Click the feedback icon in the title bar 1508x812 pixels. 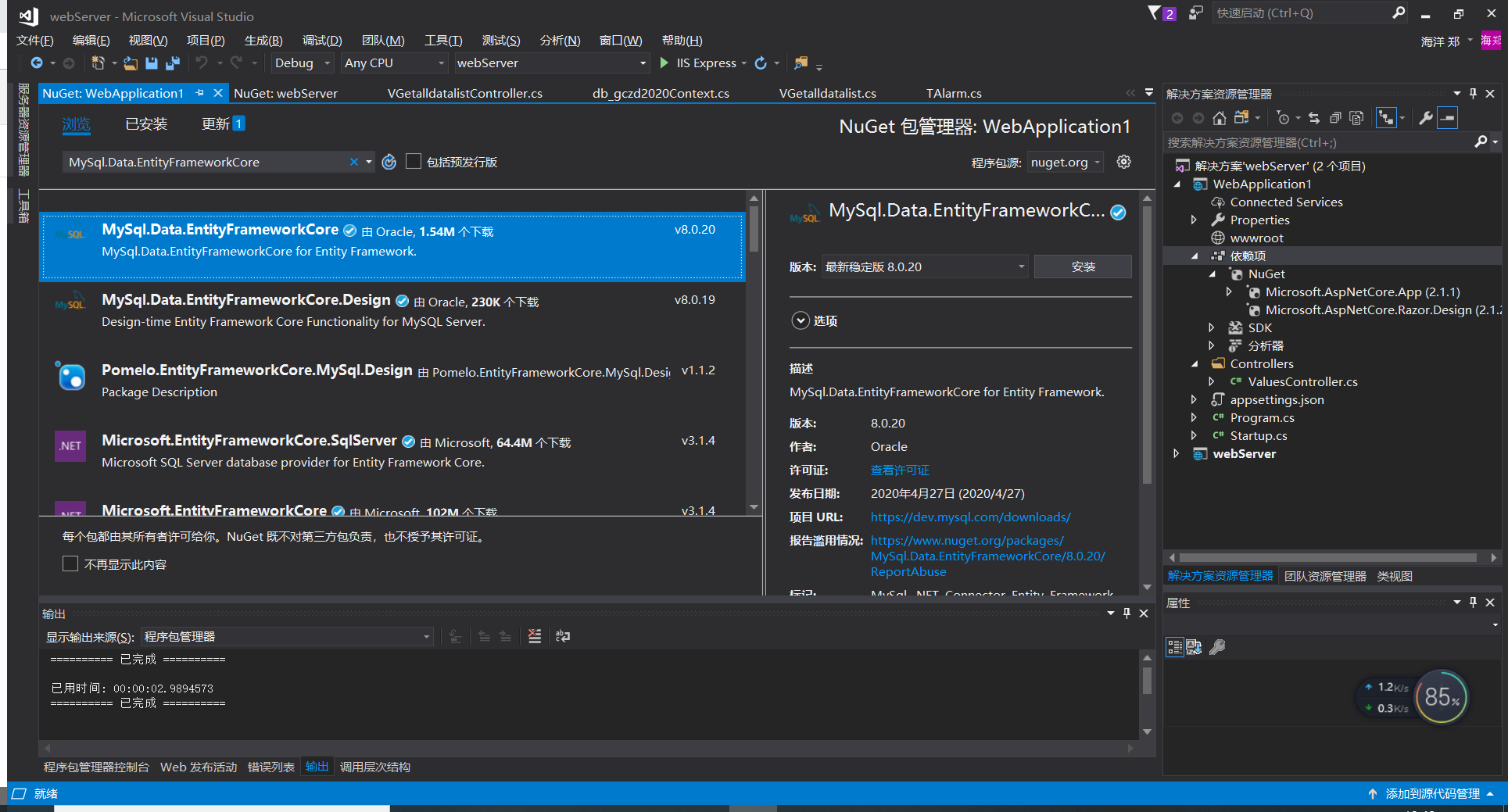(x=1195, y=13)
